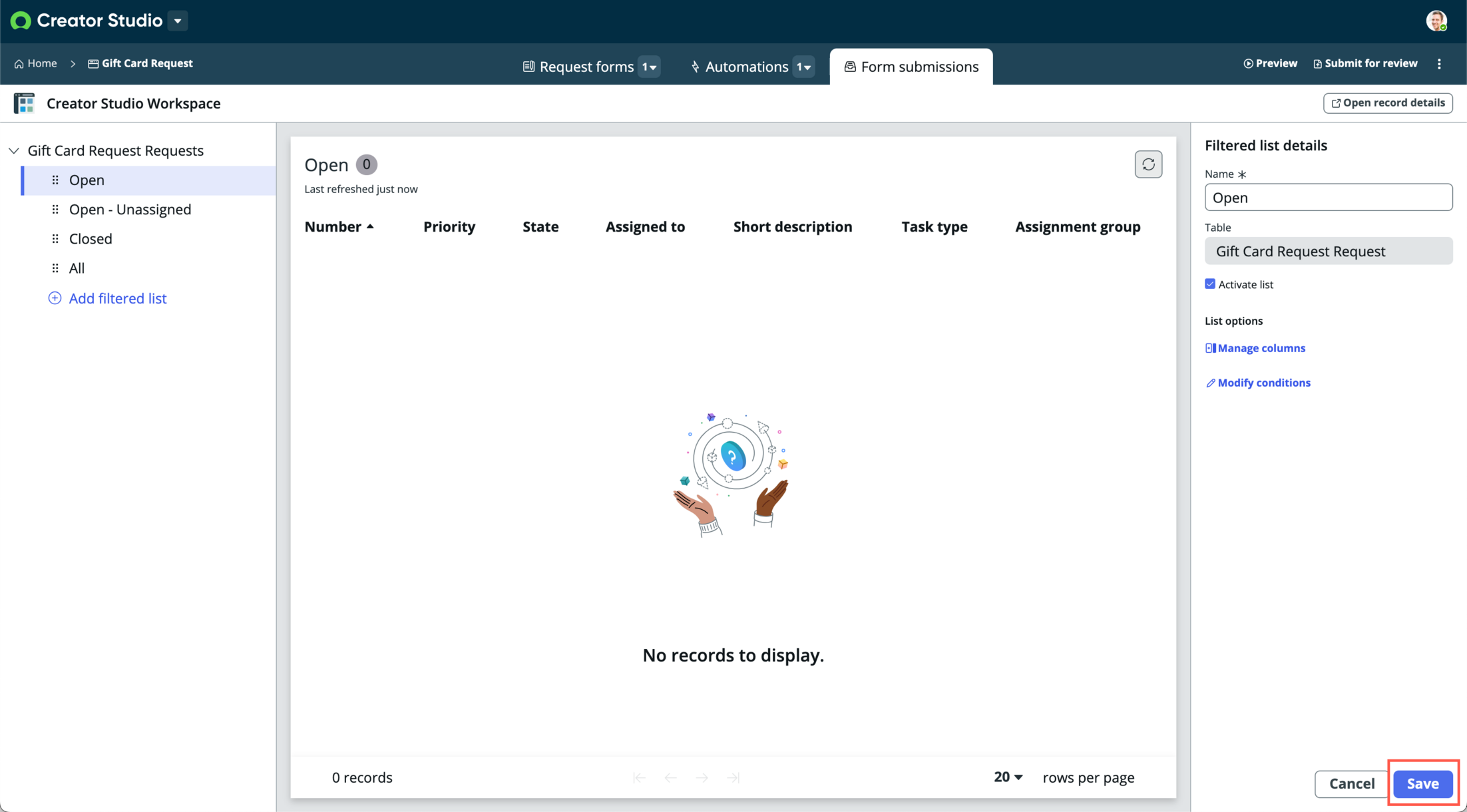Open the user avatar profile menu
The width and height of the screenshot is (1467, 812).
pos(1436,21)
